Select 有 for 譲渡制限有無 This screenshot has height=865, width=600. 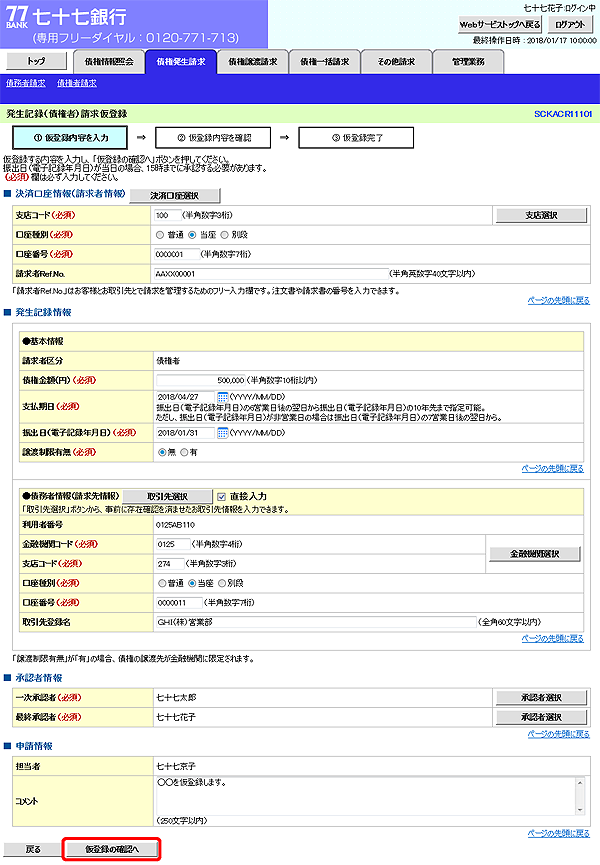(x=184, y=452)
